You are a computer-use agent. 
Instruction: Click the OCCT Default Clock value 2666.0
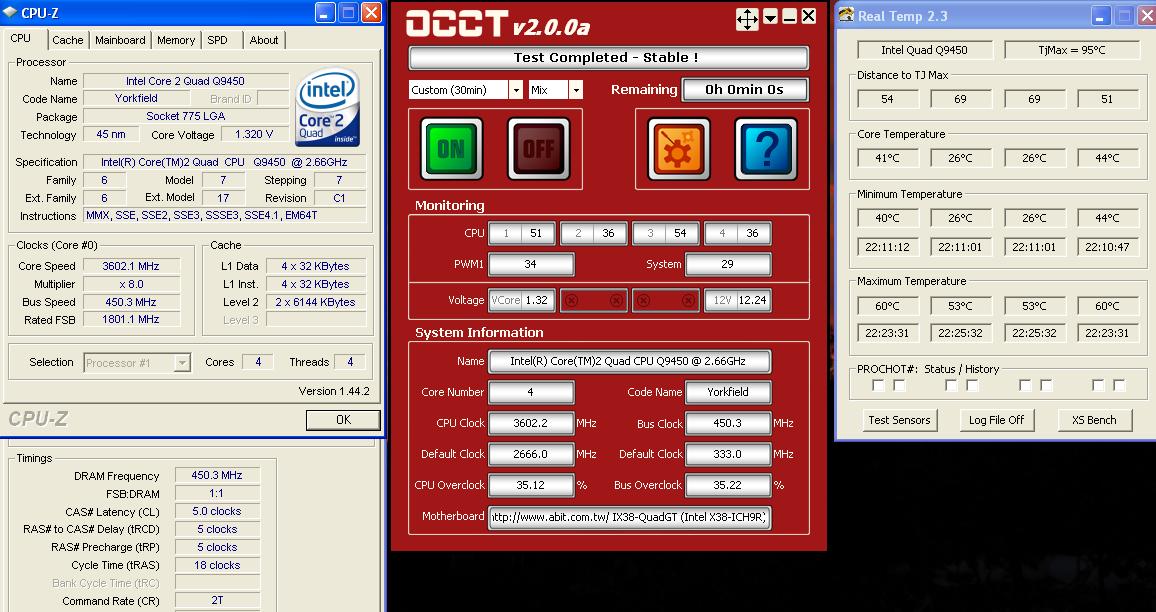[531, 454]
